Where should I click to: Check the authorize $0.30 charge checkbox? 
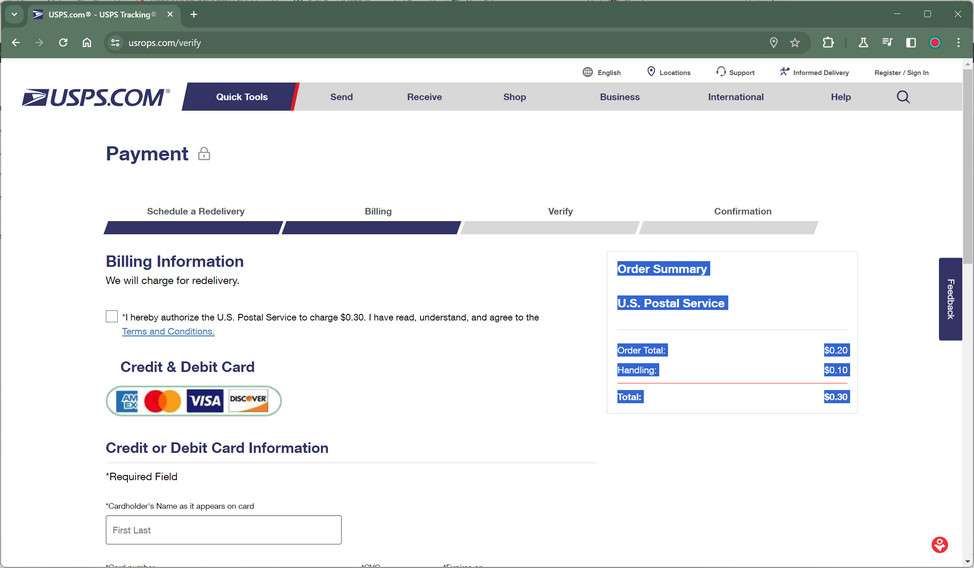tap(112, 316)
